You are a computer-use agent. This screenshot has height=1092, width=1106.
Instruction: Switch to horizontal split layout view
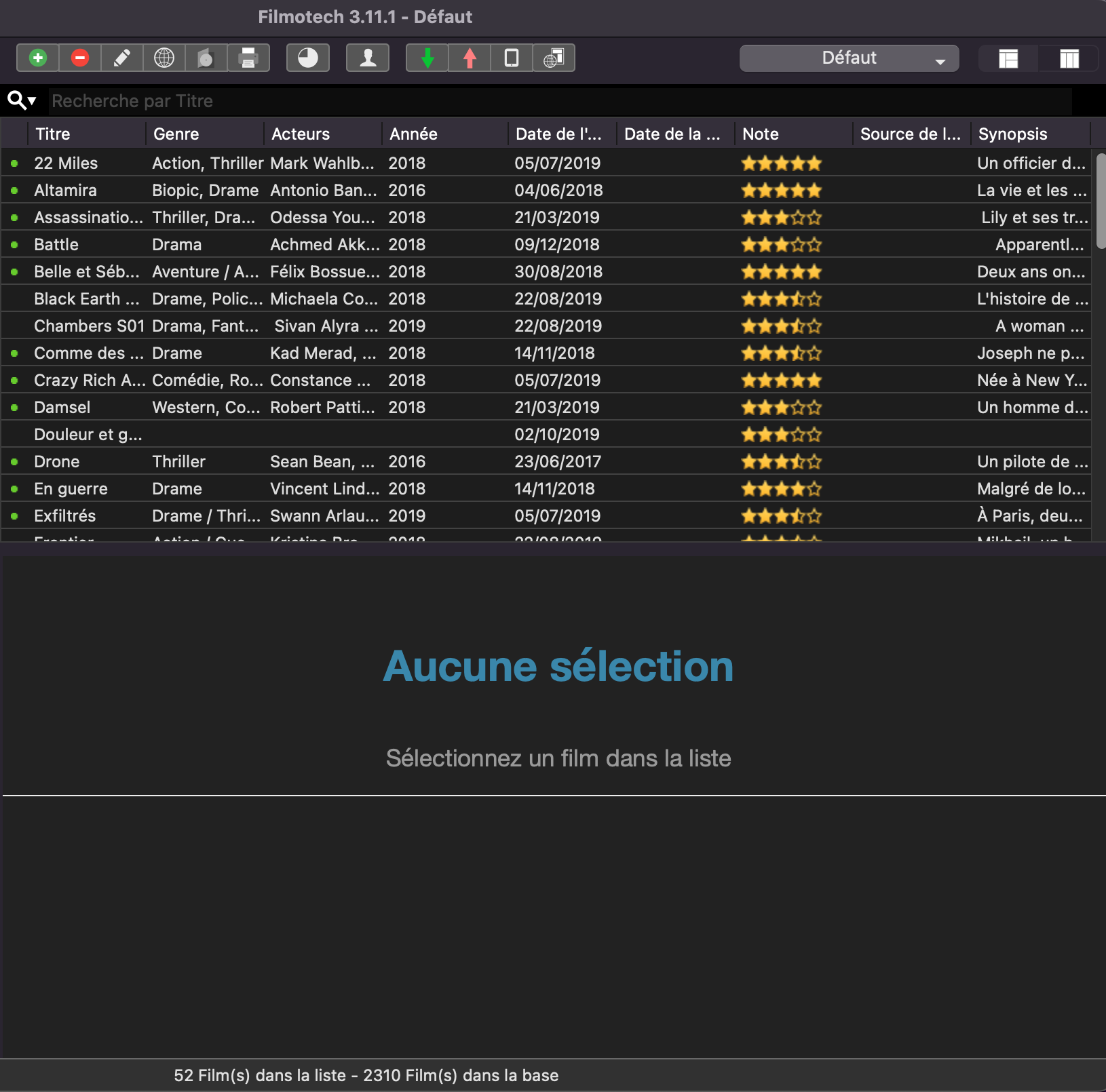(x=1008, y=59)
